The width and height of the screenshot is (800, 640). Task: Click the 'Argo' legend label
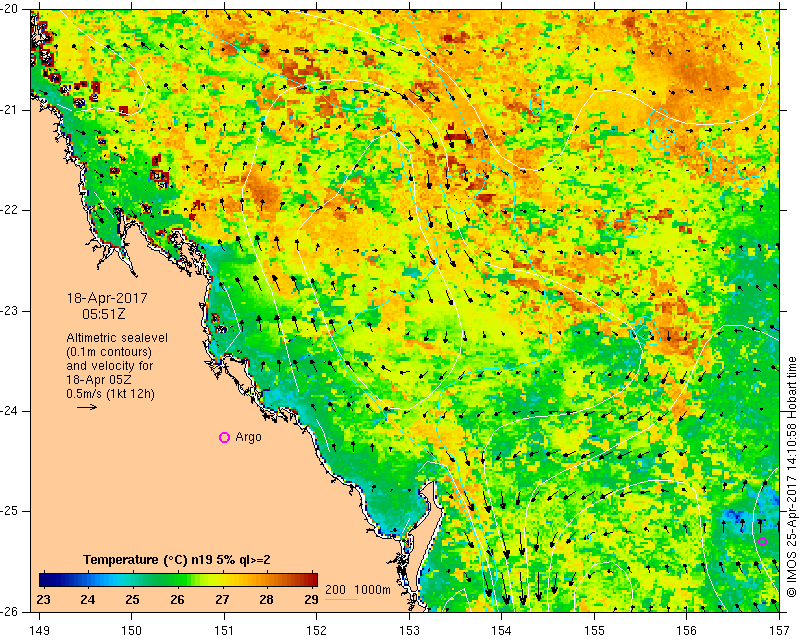click(x=248, y=437)
